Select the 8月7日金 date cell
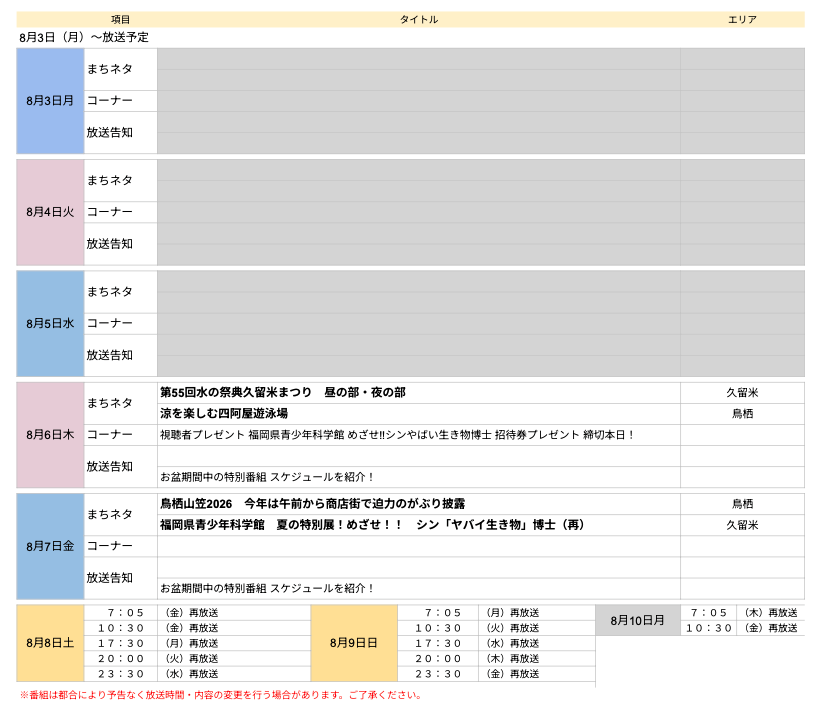The image size is (821, 713). pyautogui.click(x=50, y=546)
